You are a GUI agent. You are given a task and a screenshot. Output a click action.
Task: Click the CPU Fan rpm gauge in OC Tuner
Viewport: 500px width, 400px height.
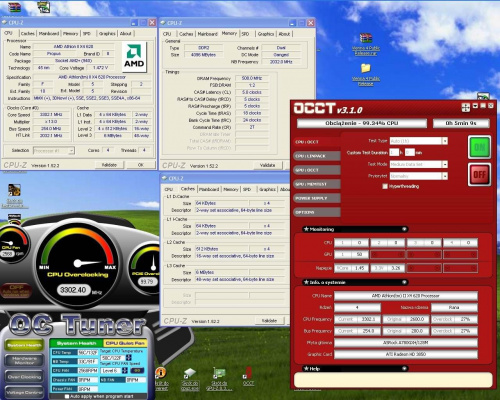tap(12, 245)
